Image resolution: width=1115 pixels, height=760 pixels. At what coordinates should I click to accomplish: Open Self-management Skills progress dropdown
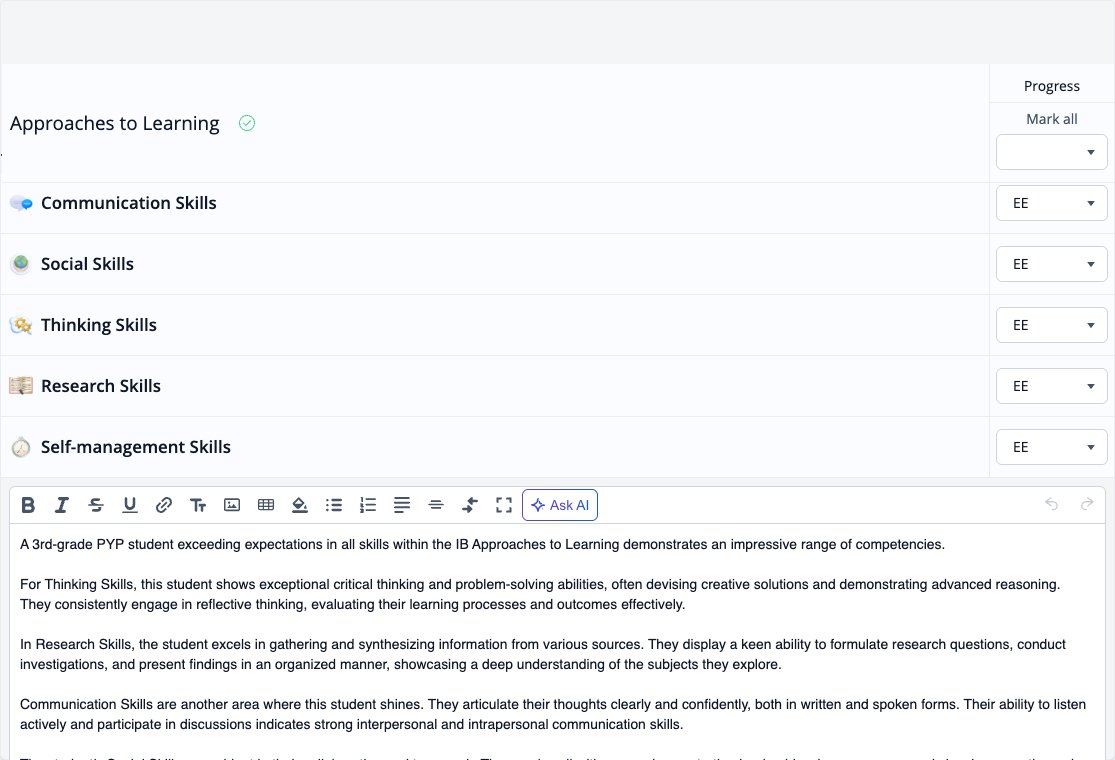(x=1052, y=447)
